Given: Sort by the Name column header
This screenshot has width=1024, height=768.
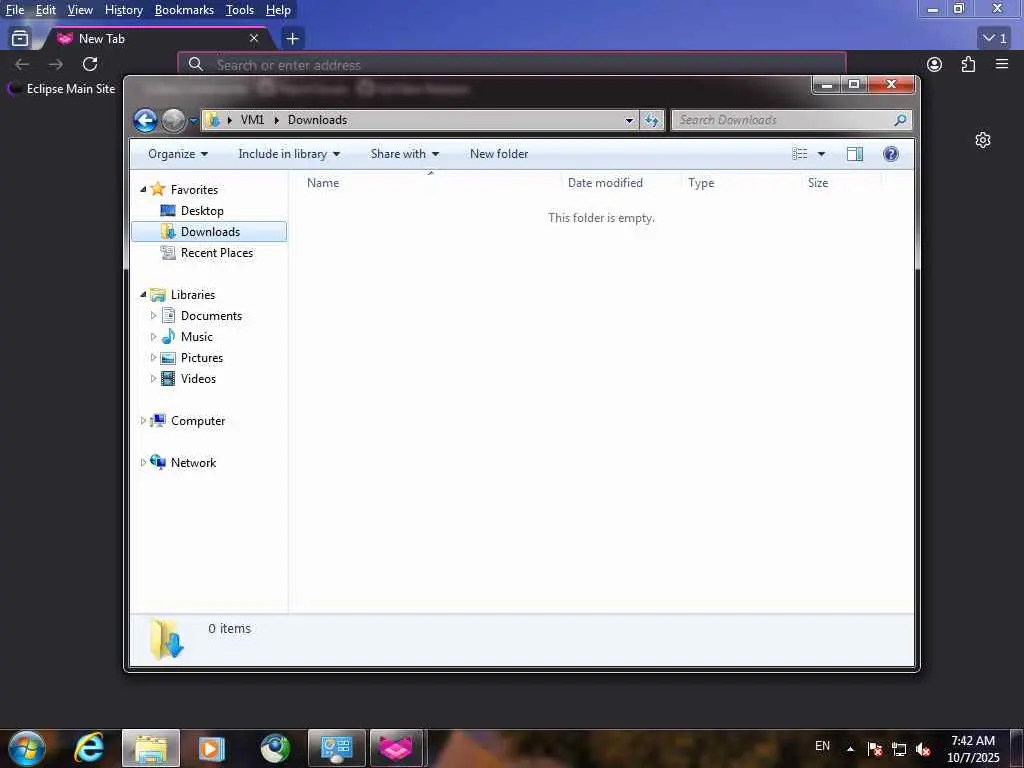Looking at the screenshot, I should point(323,183).
